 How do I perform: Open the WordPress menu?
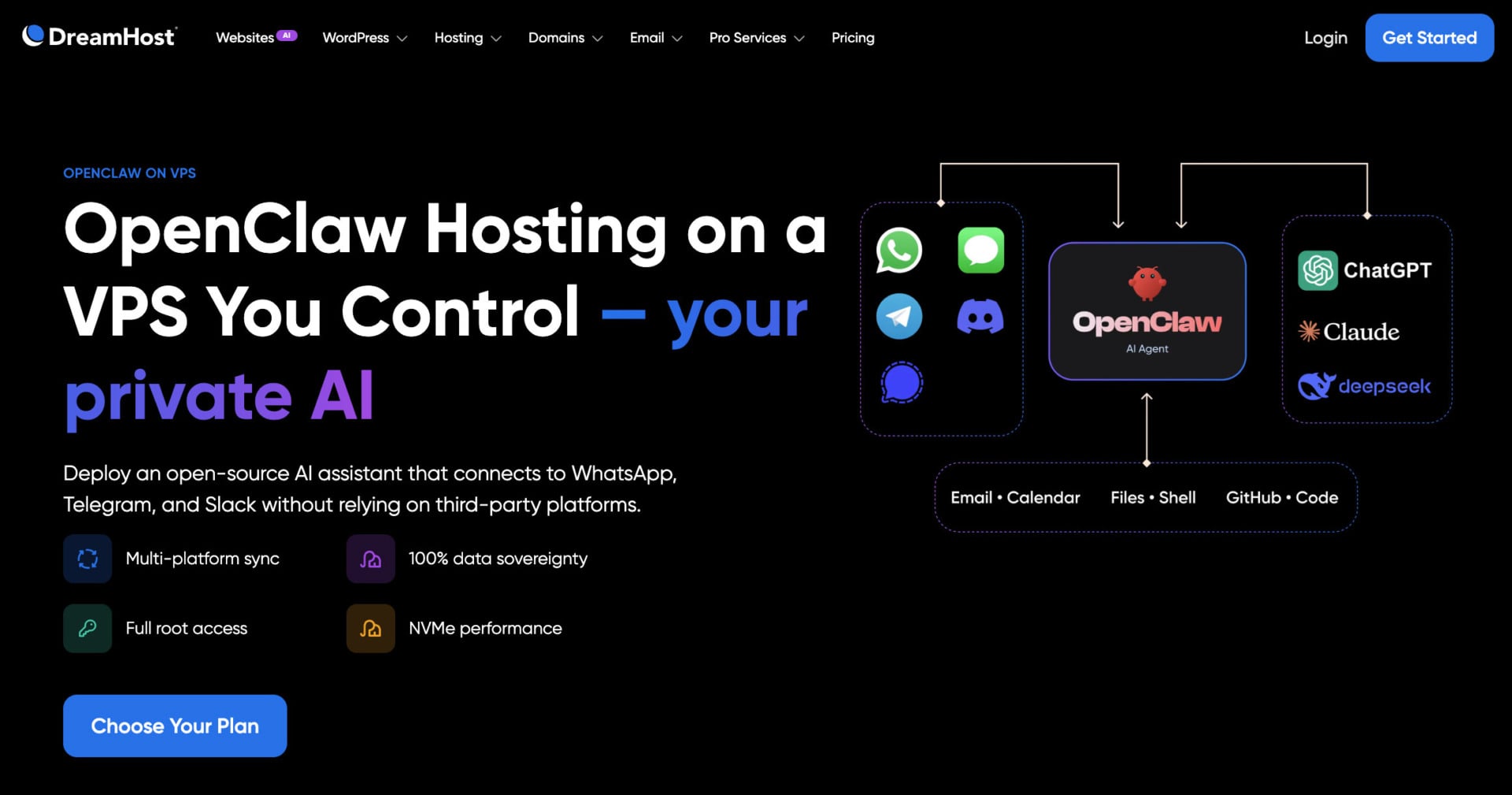(x=356, y=38)
